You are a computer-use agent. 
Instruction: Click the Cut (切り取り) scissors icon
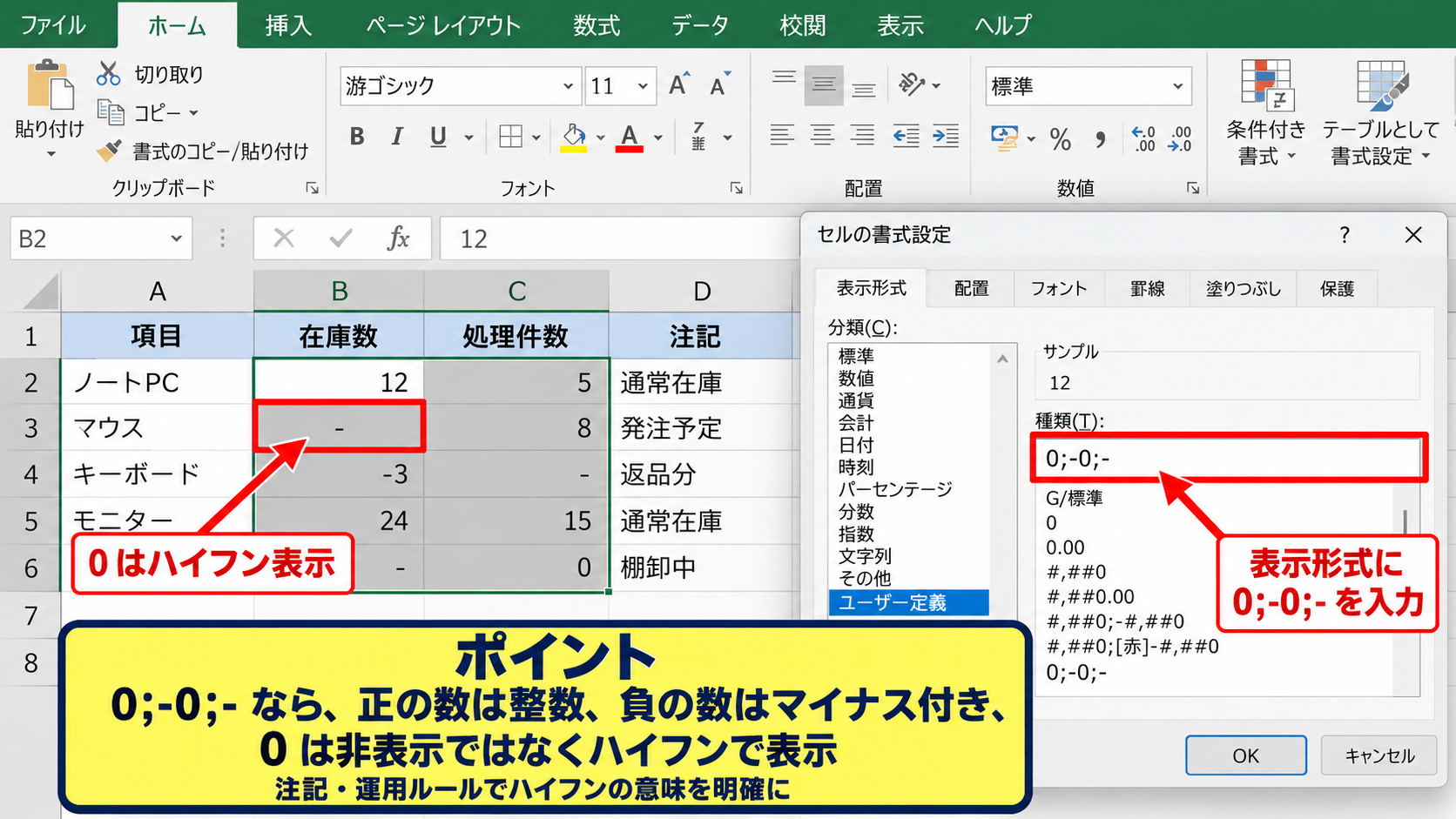(x=108, y=74)
